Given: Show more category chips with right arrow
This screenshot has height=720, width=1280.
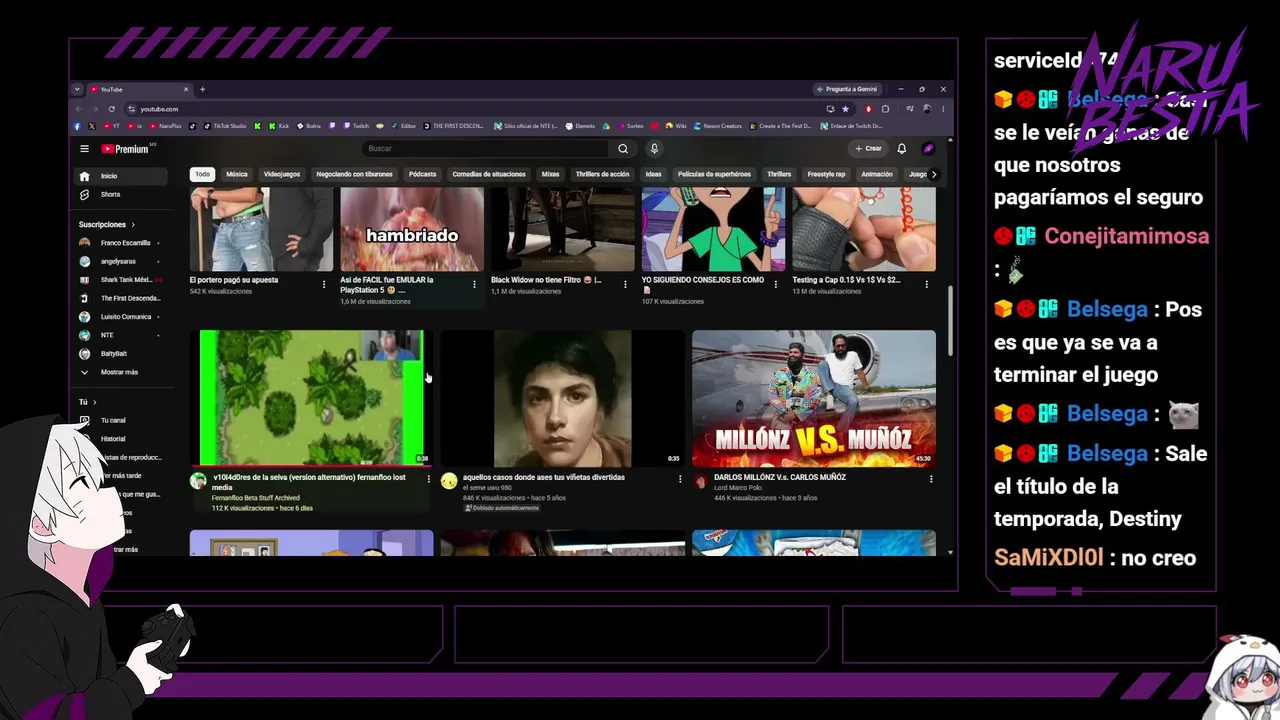Looking at the screenshot, I should [934, 174].
